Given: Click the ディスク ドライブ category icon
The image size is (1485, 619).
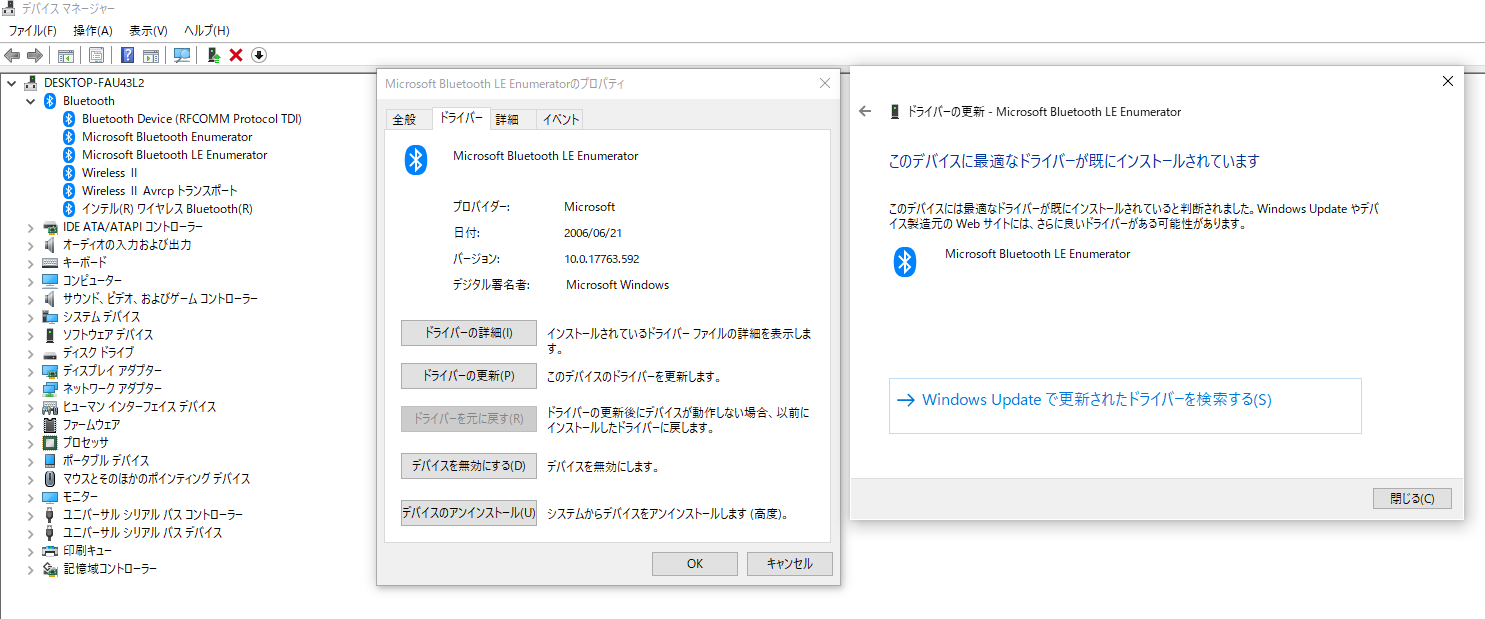Looking at the screenshot, I should 50,353.
